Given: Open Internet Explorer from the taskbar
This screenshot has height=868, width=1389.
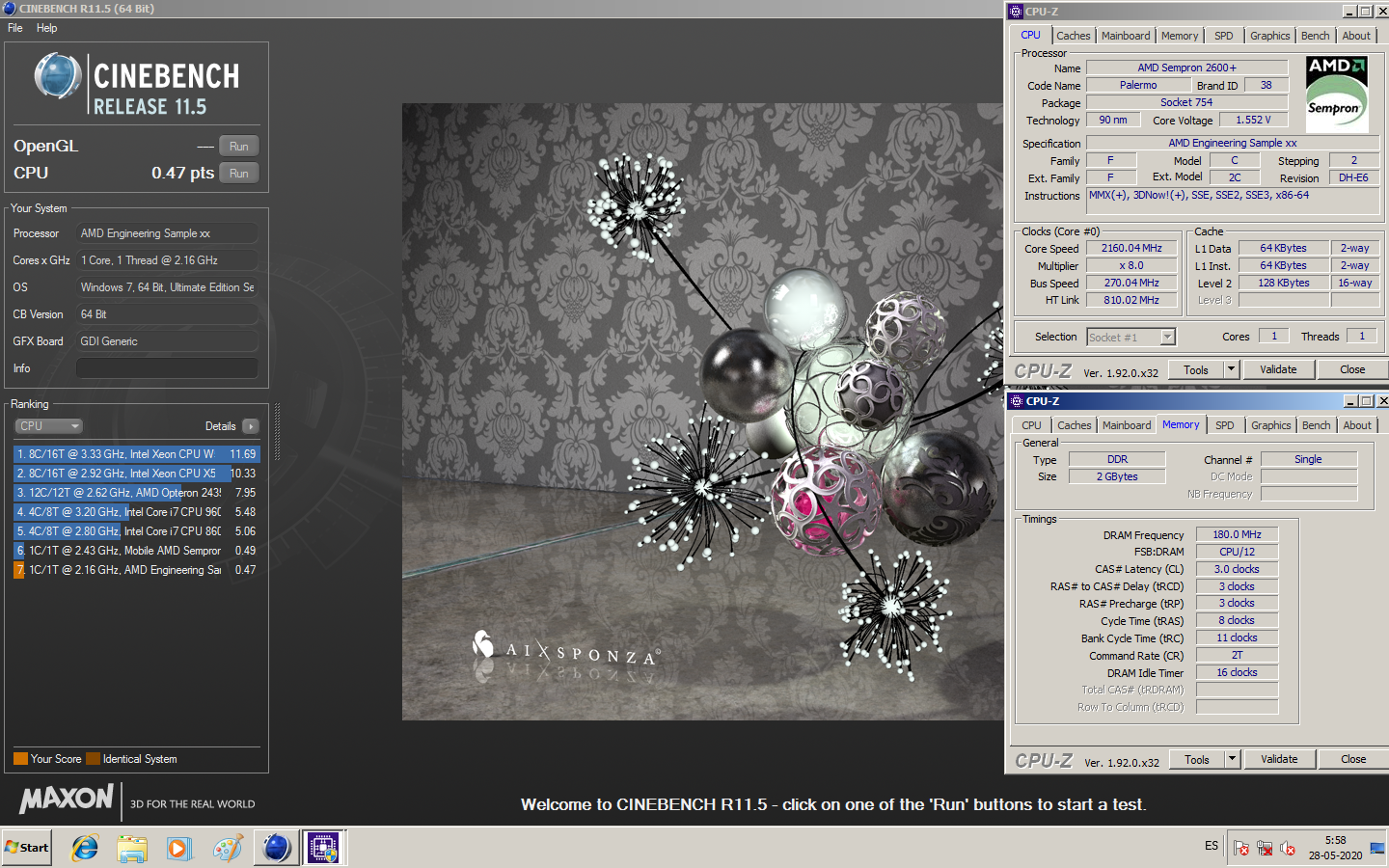Looking at the screenshot, I should (x=85, y=848).
